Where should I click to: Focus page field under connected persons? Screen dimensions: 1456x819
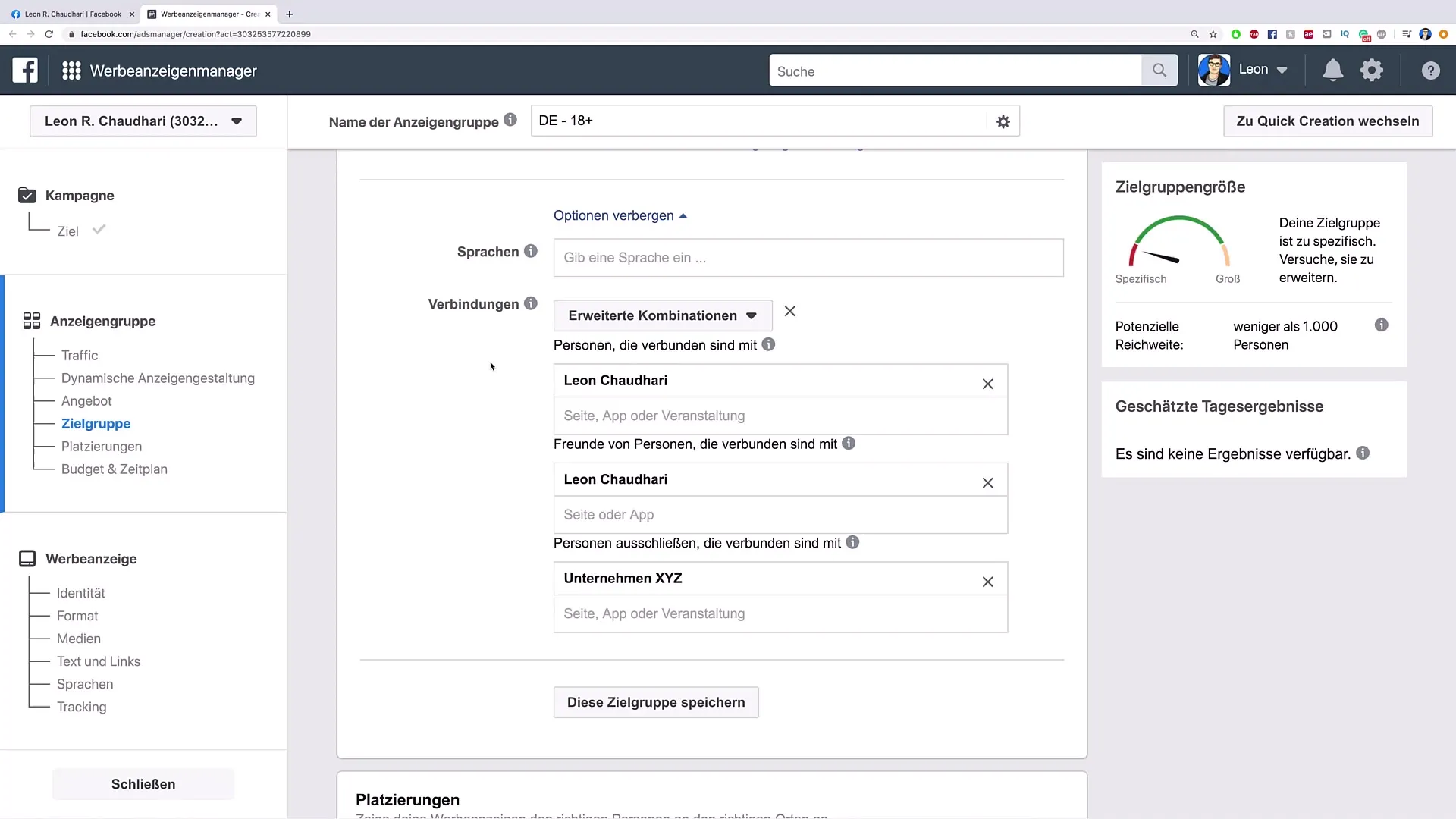780,416
